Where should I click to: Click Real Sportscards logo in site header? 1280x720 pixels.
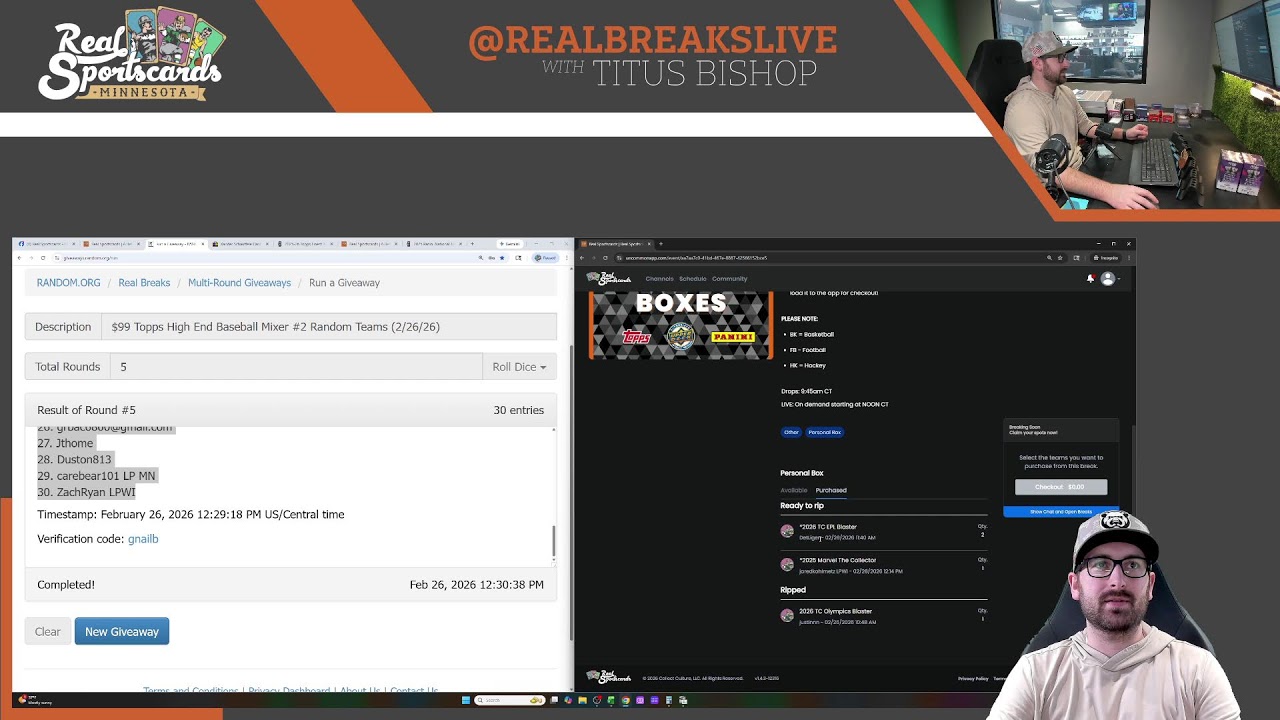(x=609, y=278)
